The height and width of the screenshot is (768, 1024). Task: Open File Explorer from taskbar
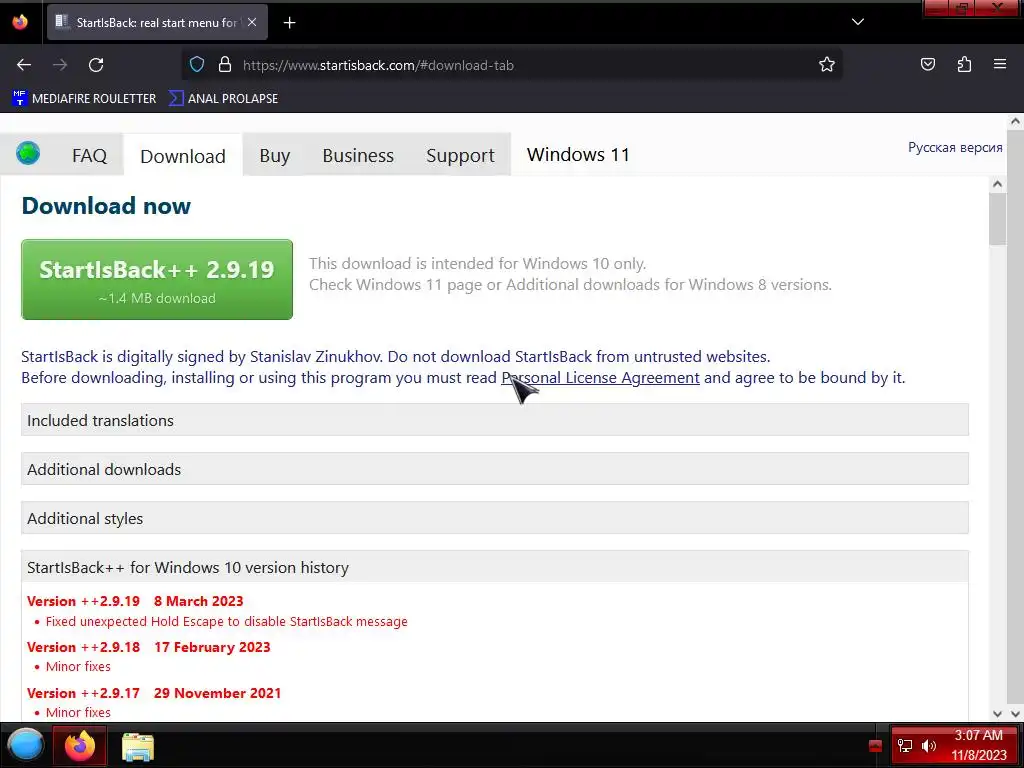[138, 746]
